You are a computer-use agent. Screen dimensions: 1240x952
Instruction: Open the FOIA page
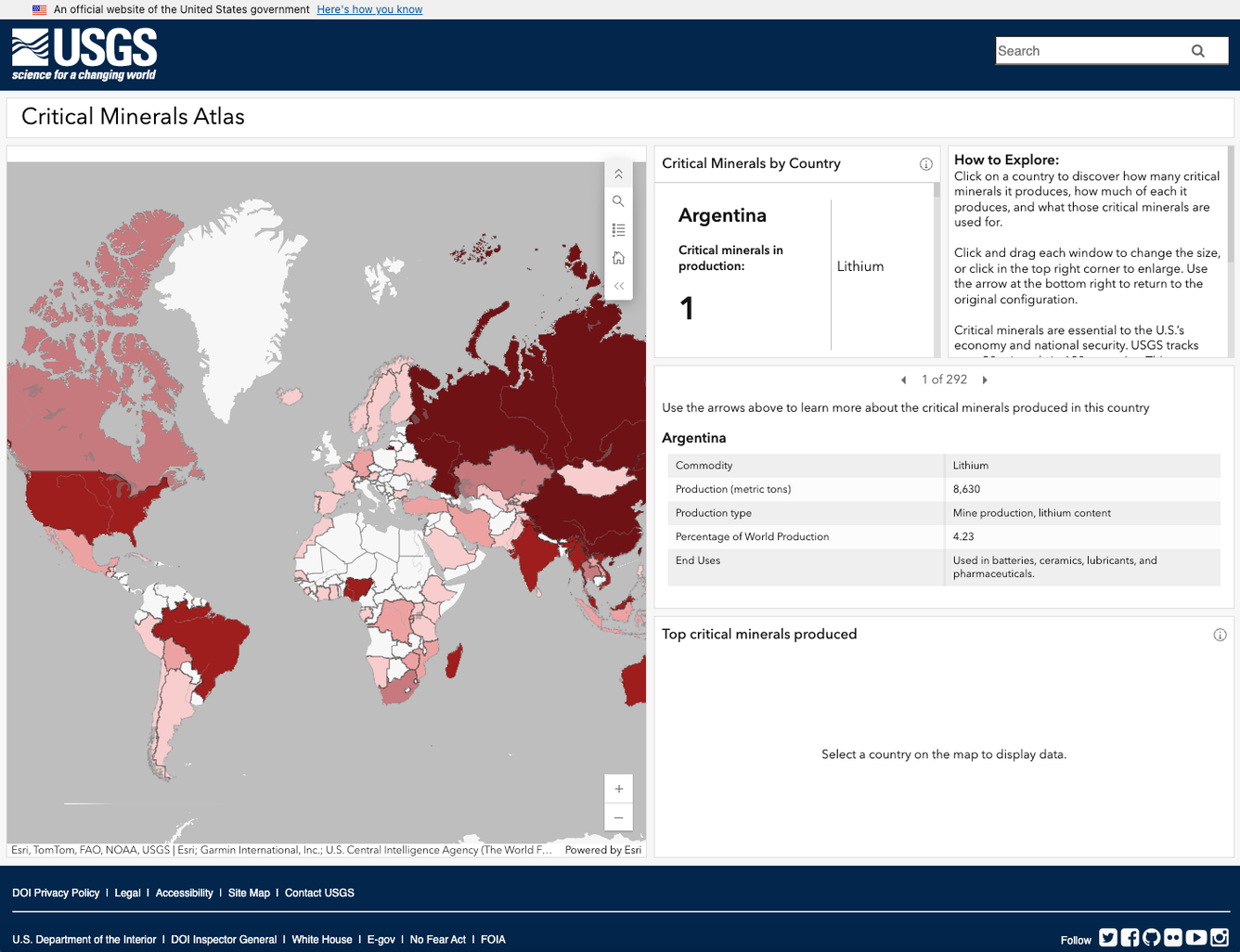[x=493, y=939]
